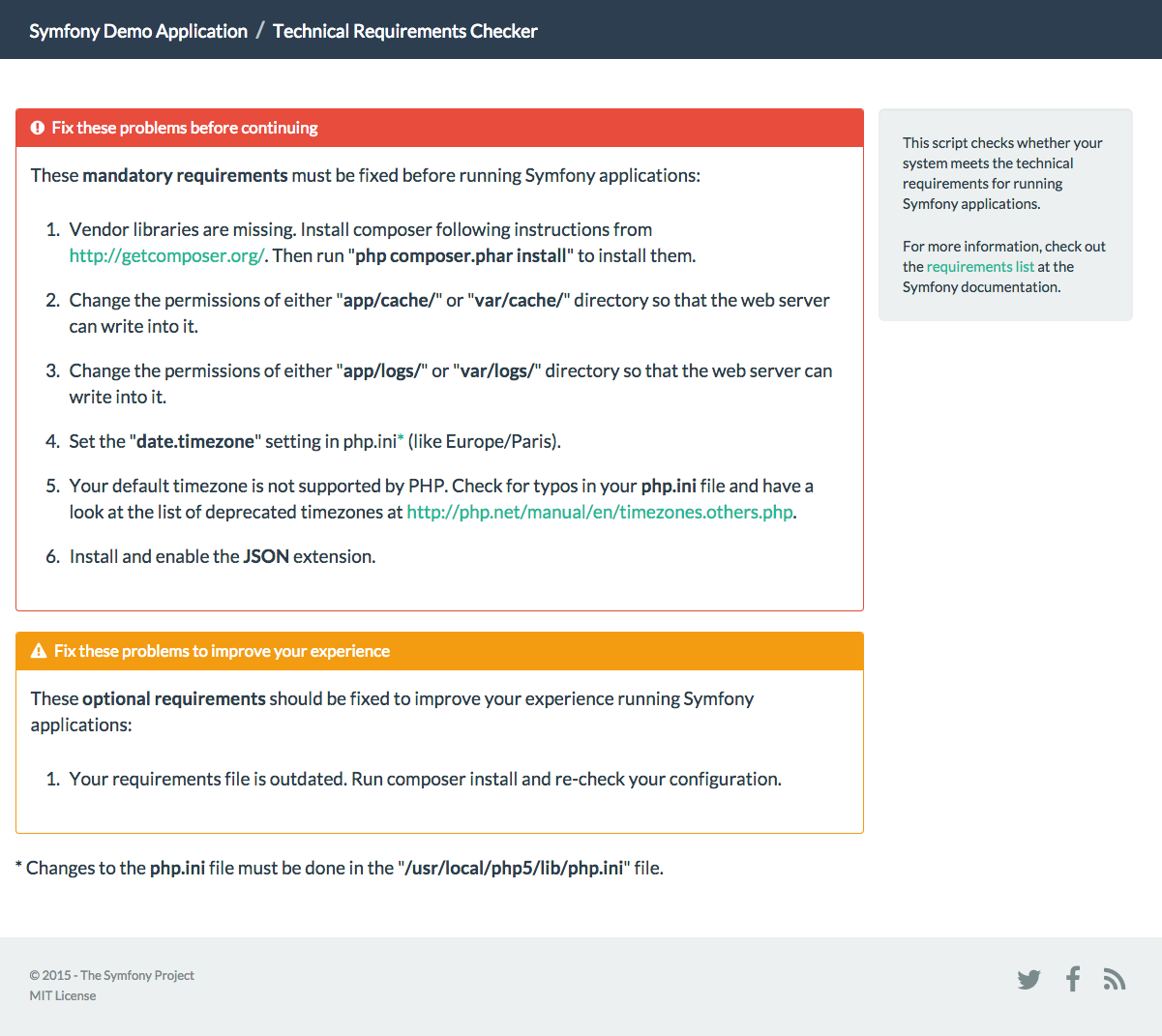This screenshot has width=1162, height=1036.
Task: Click the Facebook icon in the footer
Action: pos(1073,979)
